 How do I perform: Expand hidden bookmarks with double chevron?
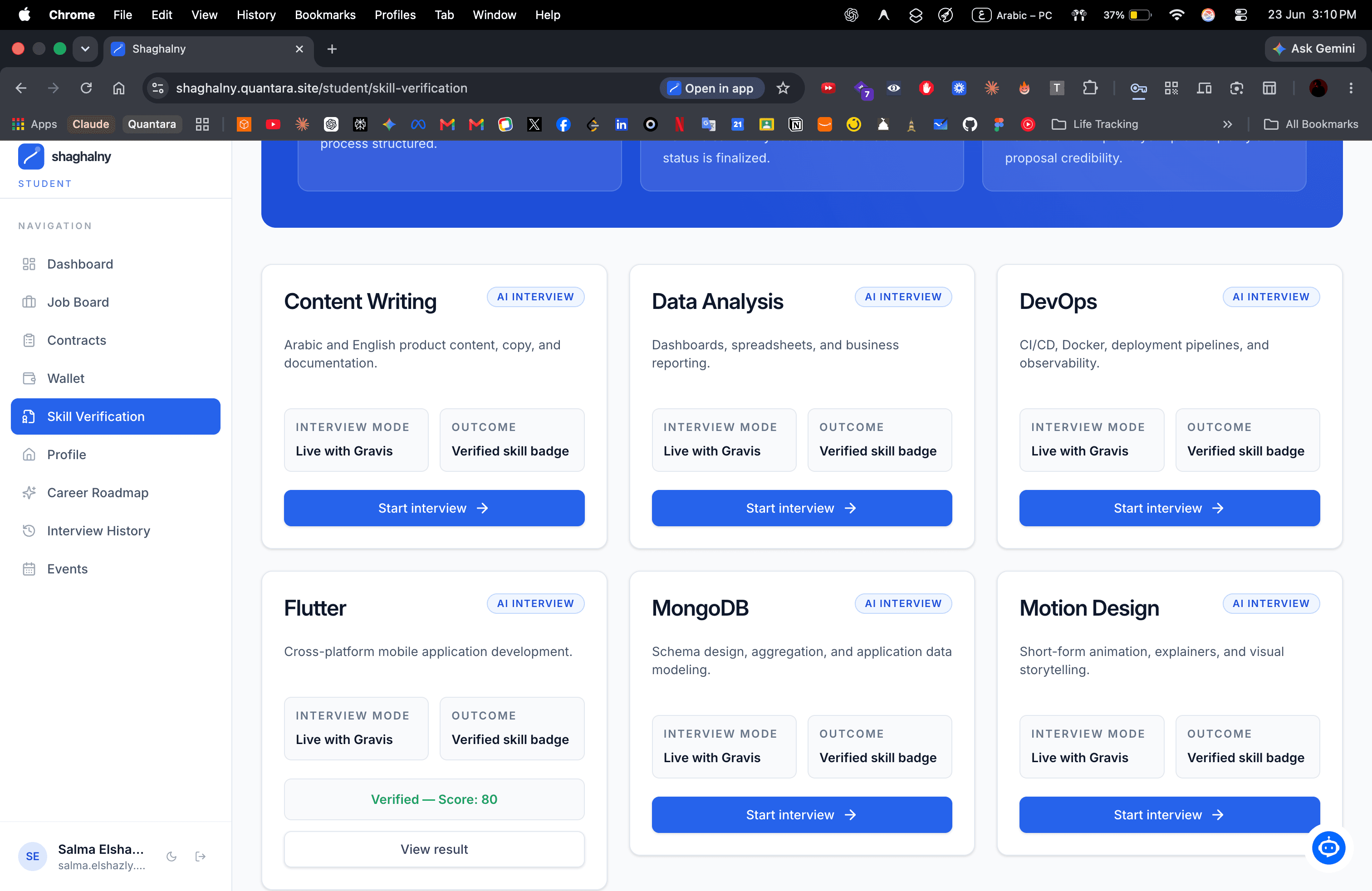1228,124
